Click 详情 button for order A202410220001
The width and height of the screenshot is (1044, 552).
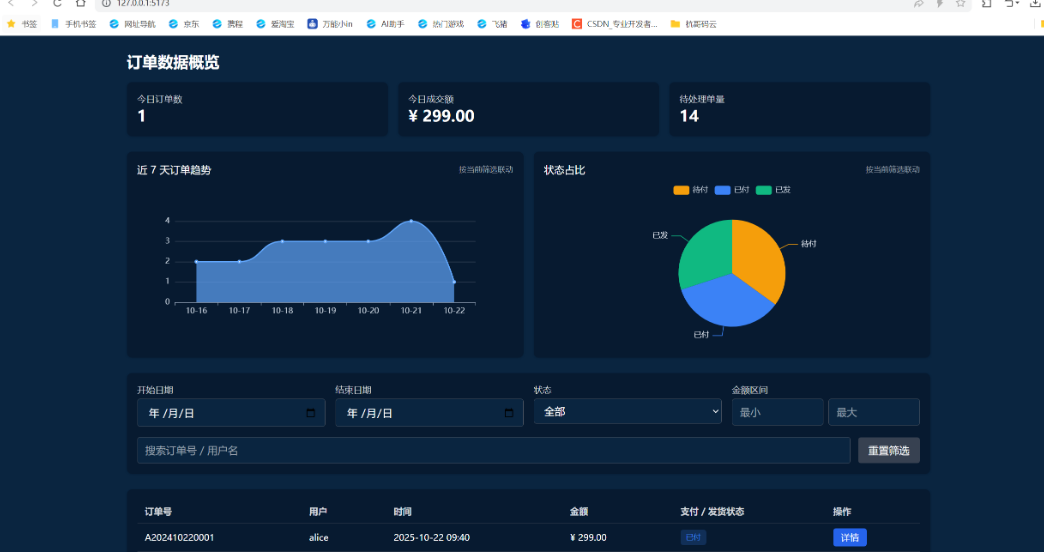point(849,538)
